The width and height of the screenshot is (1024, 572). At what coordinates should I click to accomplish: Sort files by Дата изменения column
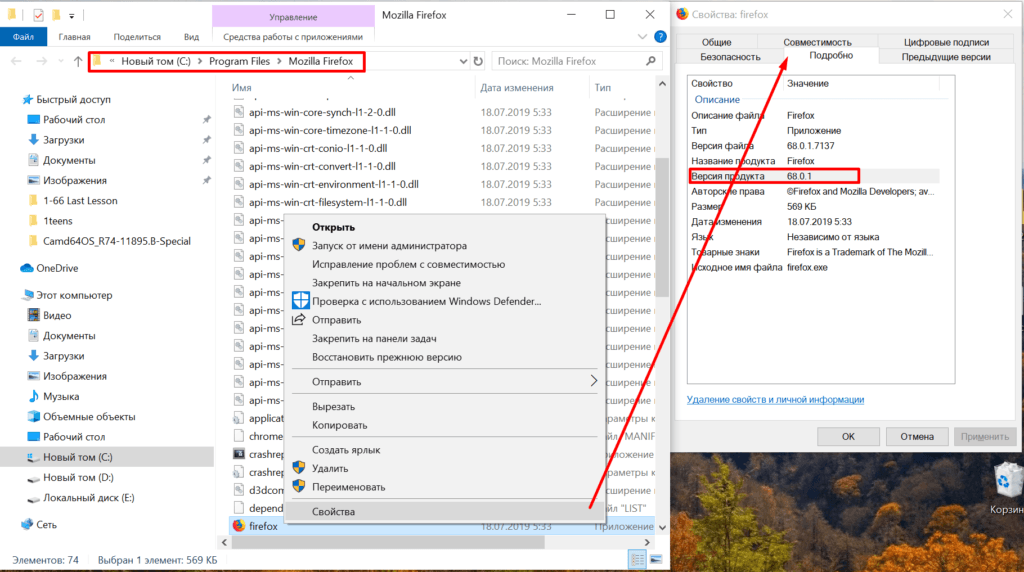click(x=517, y=87)
